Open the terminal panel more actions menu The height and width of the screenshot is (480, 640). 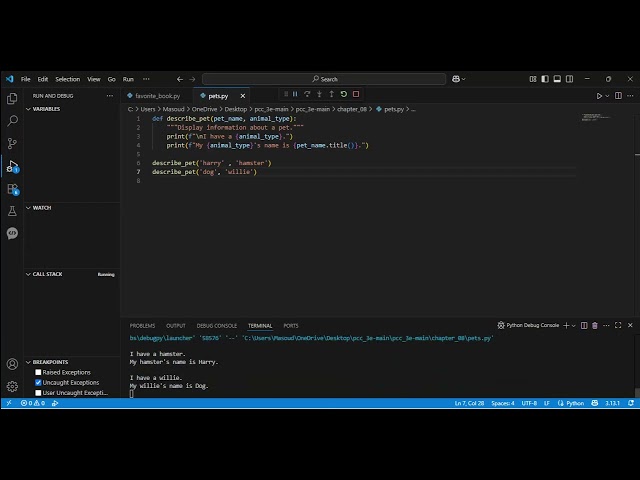point(606,325)
